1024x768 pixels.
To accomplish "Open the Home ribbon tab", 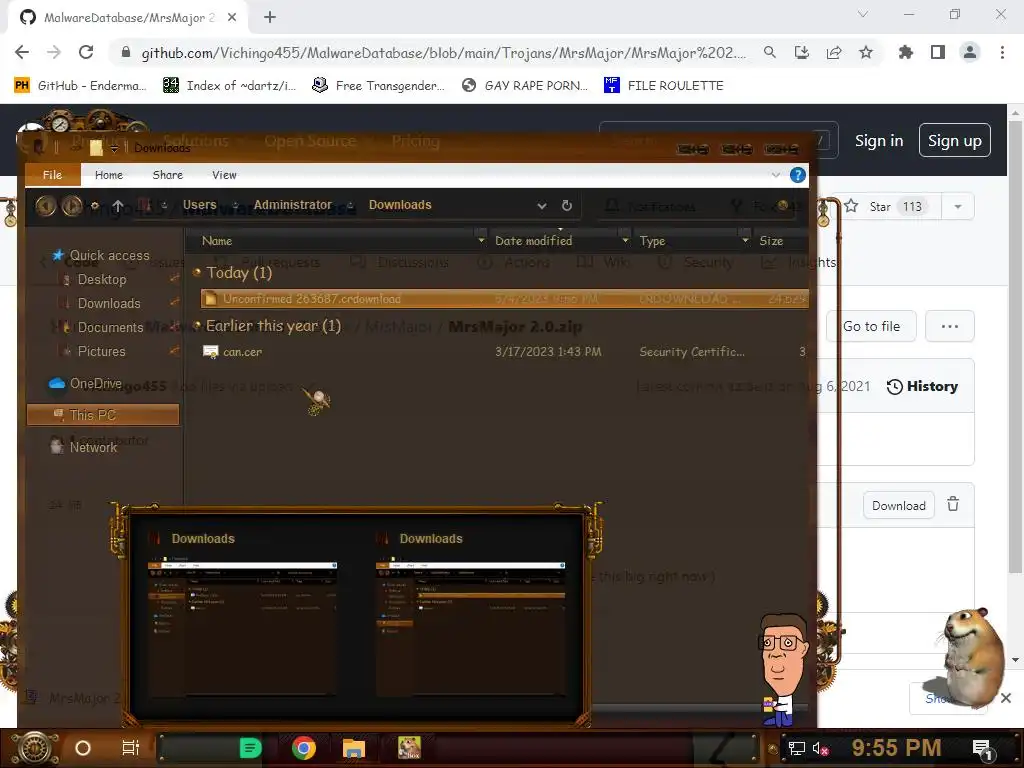I will tap(108, 175).
